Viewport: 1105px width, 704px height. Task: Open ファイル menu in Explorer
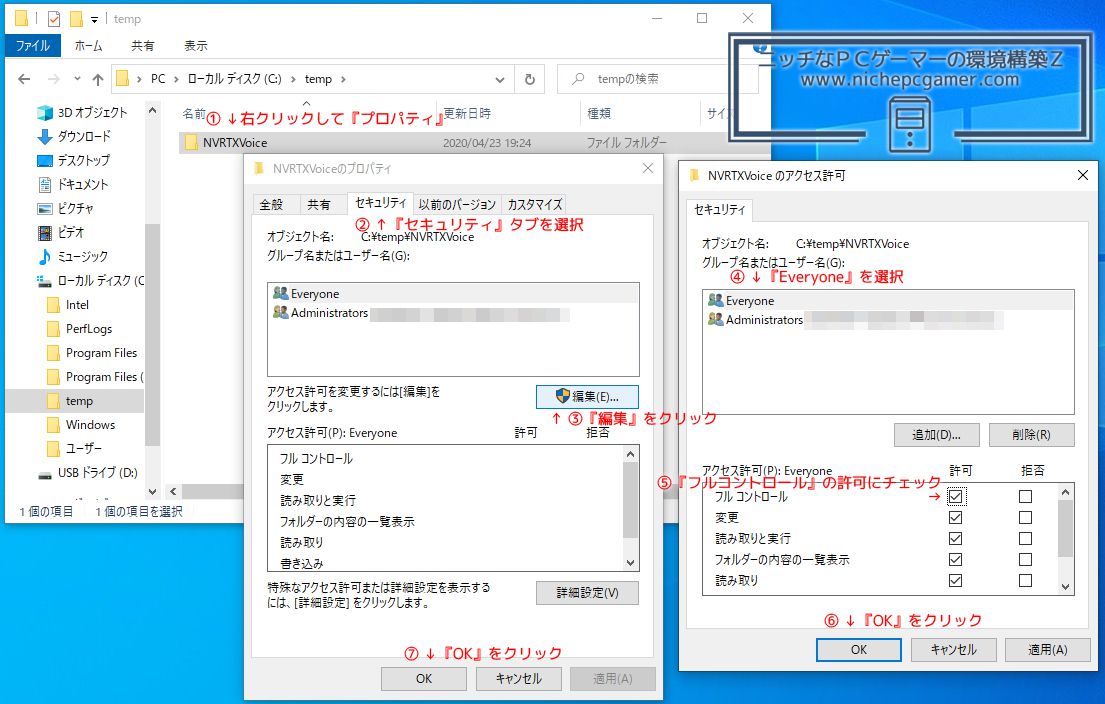click(32, 46)
